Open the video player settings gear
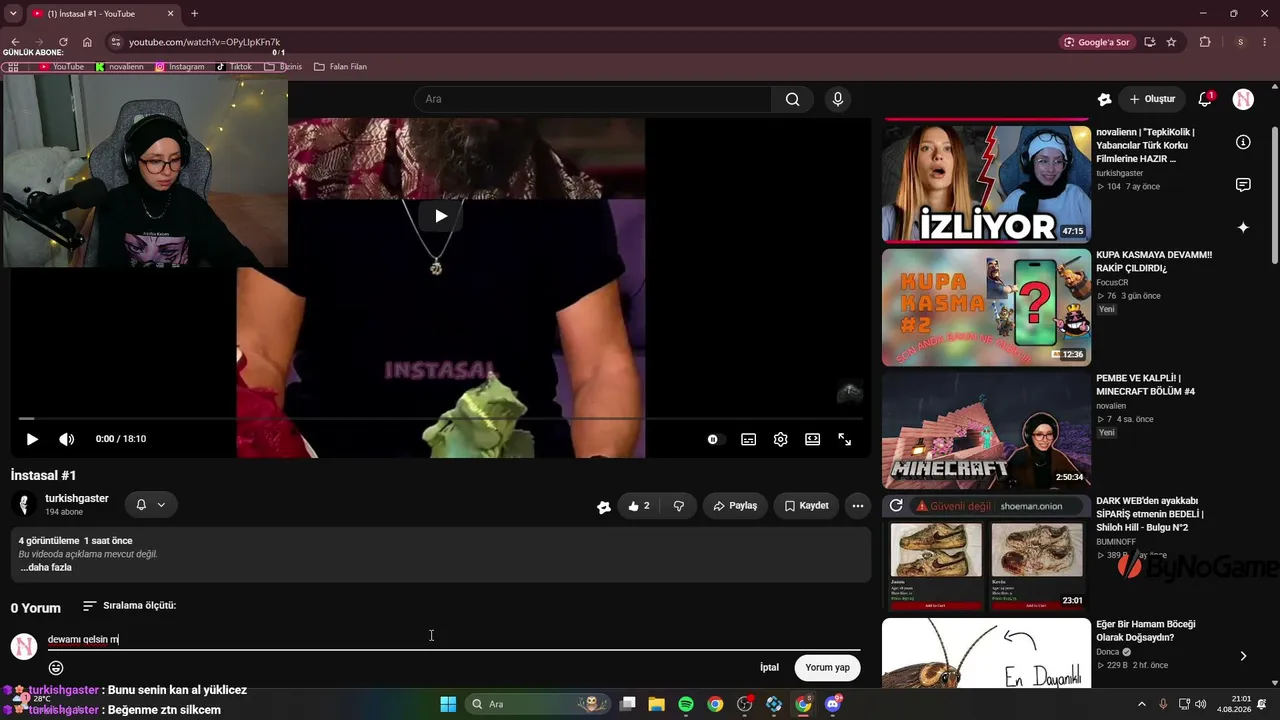 coord(781,439)
